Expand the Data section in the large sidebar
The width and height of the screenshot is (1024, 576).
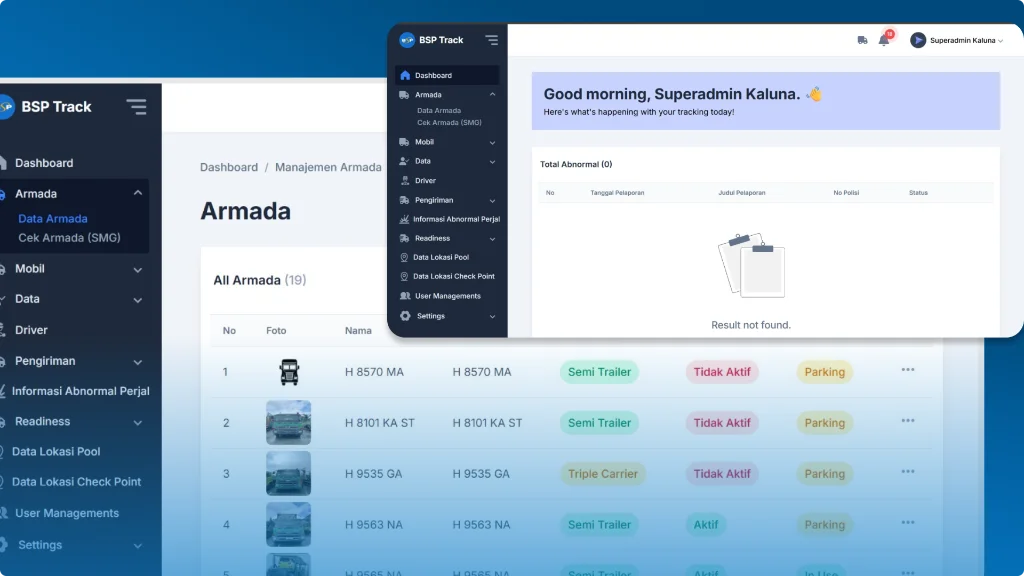point(138,300)
